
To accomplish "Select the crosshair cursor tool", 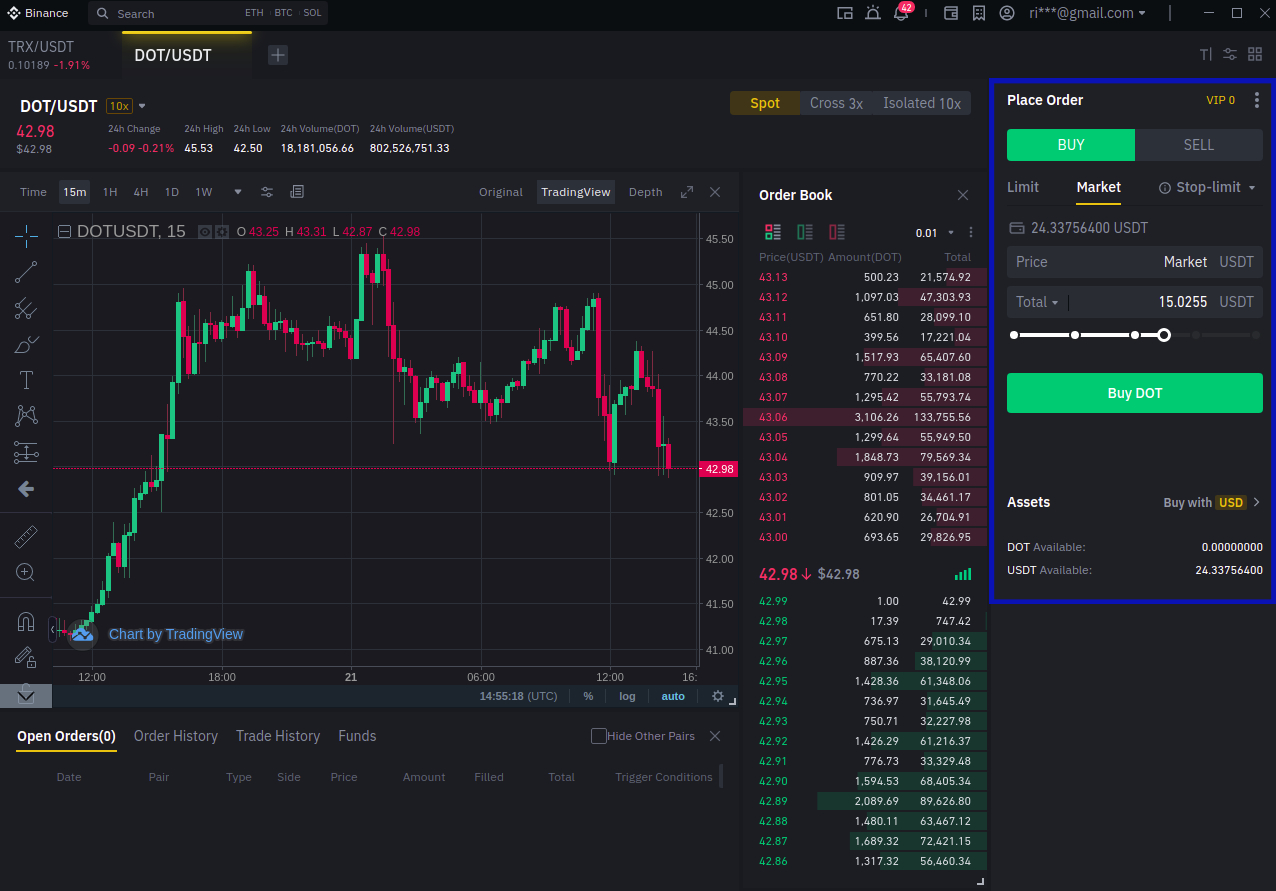I will coord(26,236).
